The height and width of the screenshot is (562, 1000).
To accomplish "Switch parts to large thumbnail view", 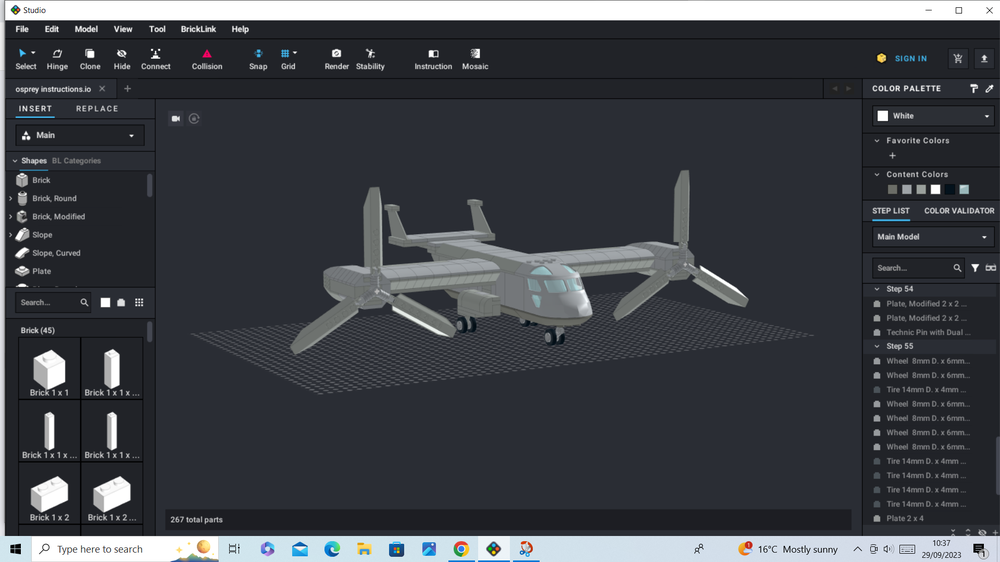I will point(105,302).
